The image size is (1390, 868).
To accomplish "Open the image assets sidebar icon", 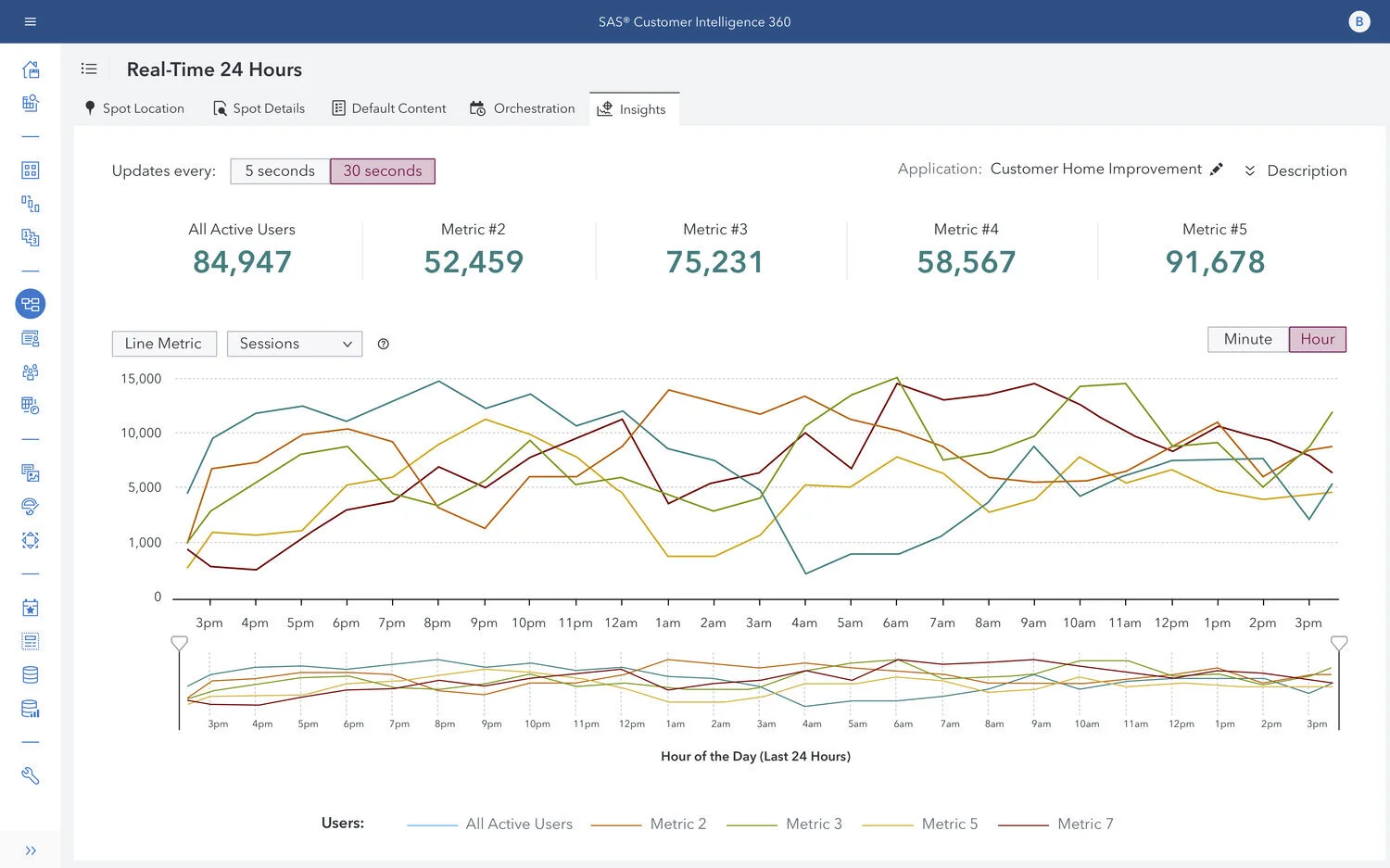I will (x=31, y=473).
